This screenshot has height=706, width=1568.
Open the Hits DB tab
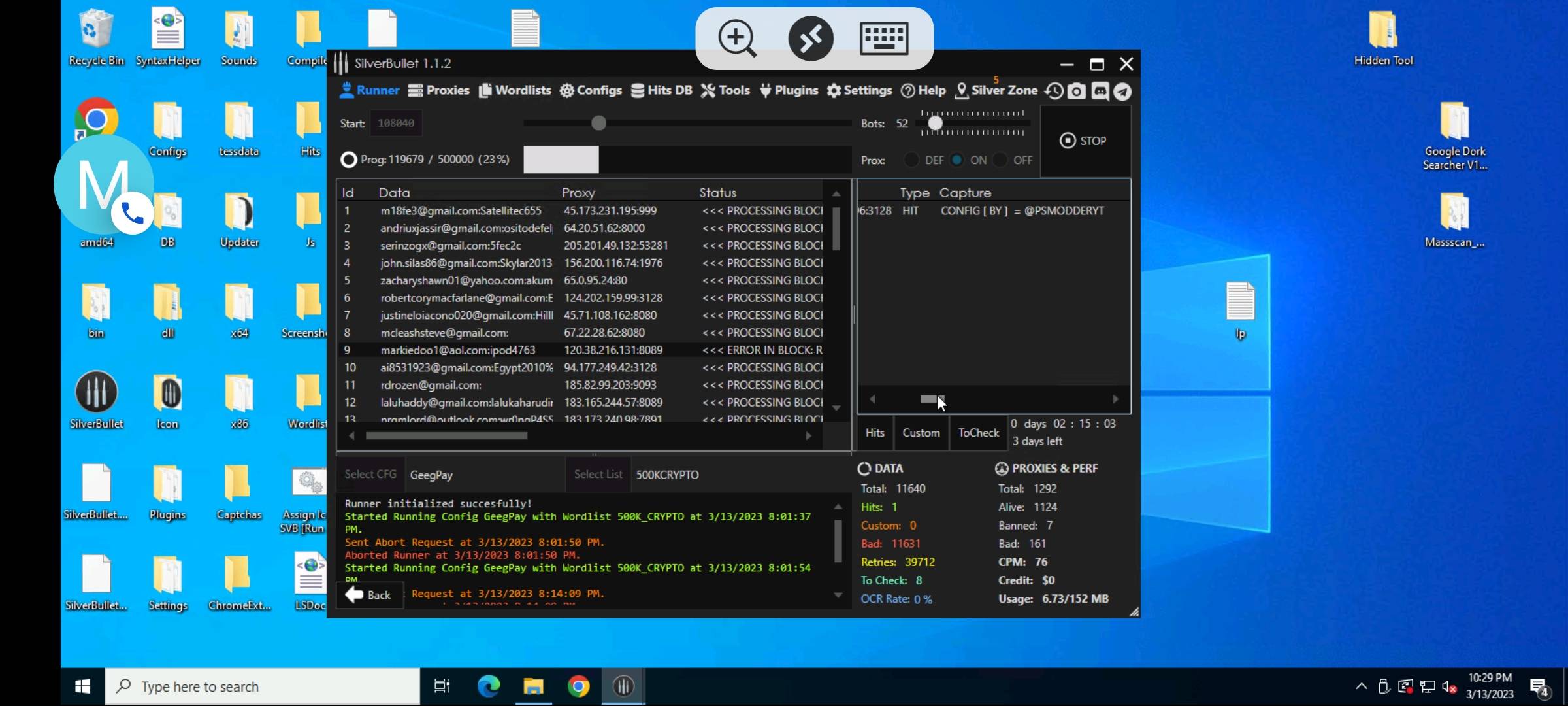(x=661, y=90)
